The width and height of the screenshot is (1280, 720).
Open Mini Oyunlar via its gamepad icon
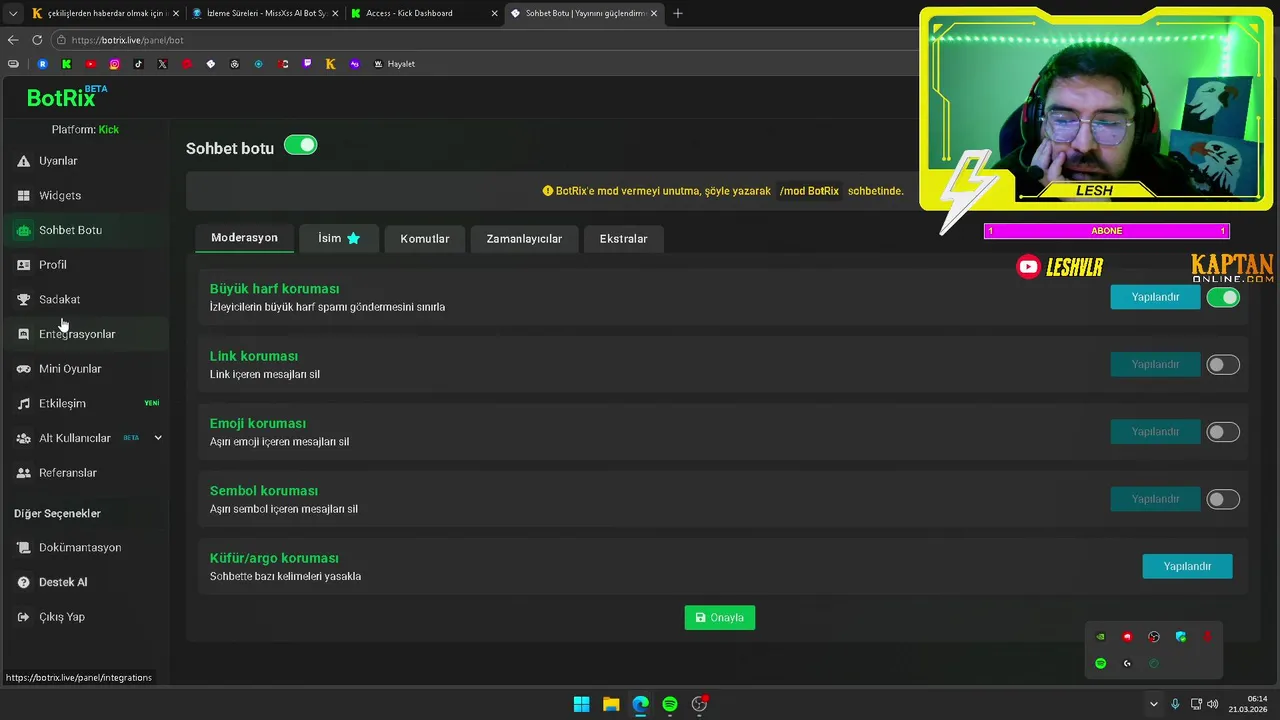tap(24, 369)
